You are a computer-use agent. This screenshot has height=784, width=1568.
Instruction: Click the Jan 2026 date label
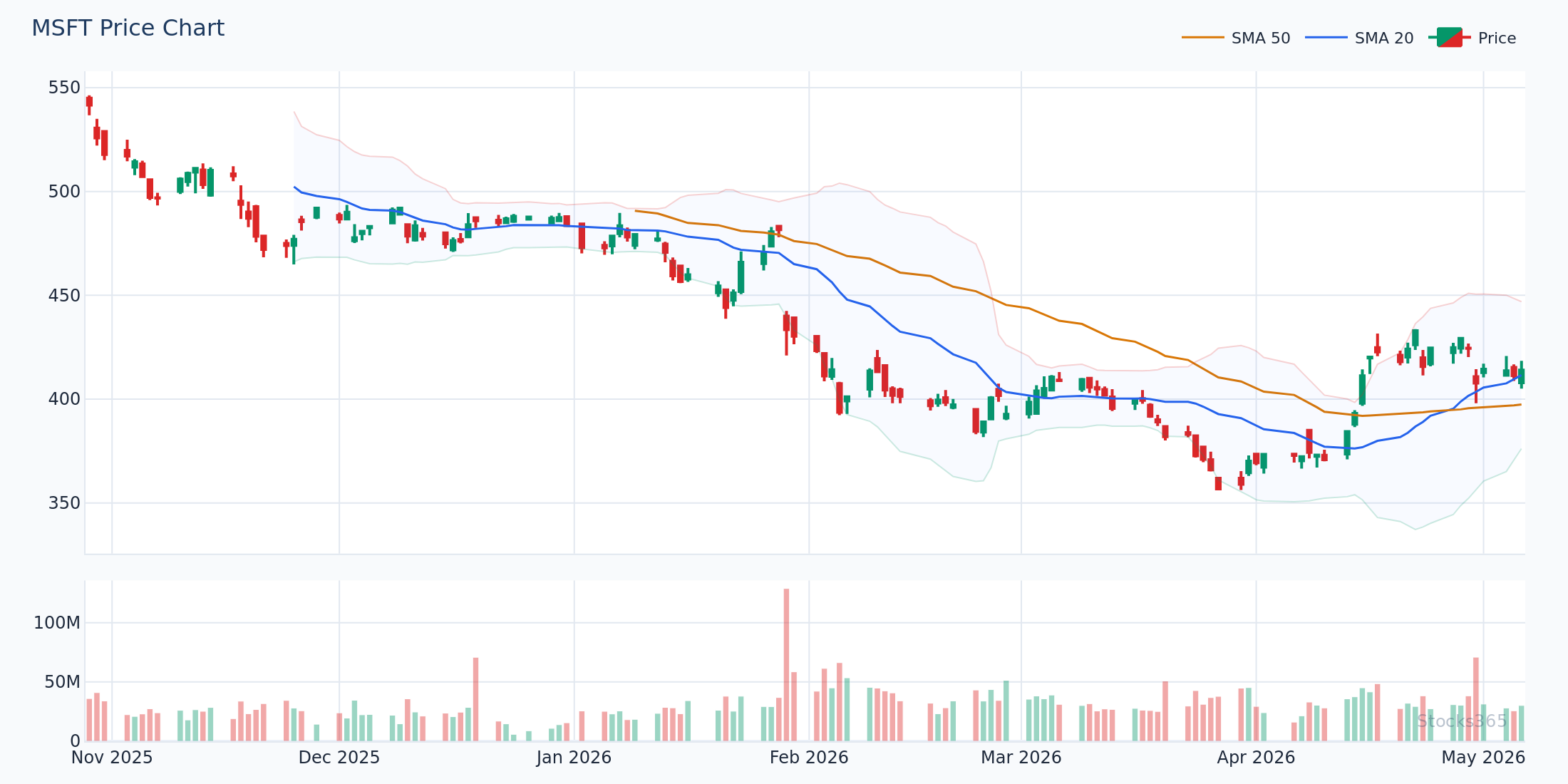[574, 758]
